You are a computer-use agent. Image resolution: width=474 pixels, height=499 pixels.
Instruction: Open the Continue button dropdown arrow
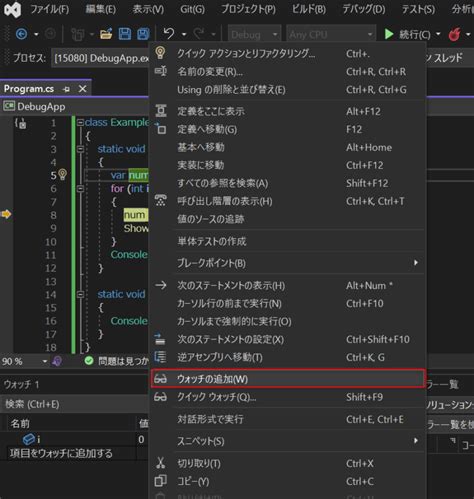point(438,34)
